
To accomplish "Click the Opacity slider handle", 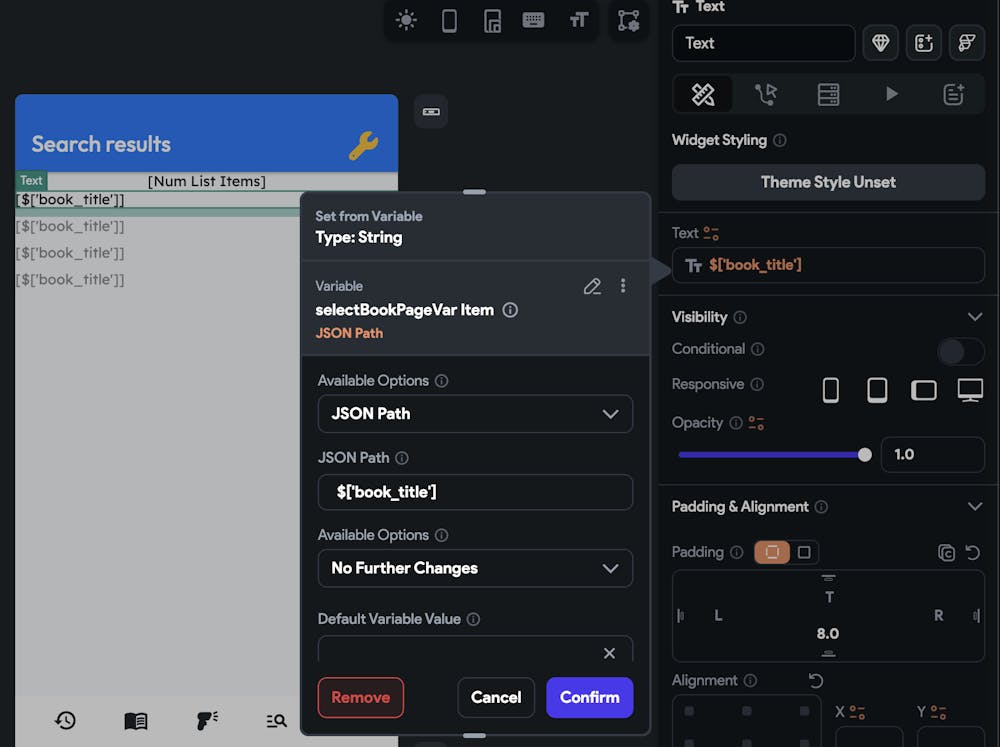I will [865, 455].
